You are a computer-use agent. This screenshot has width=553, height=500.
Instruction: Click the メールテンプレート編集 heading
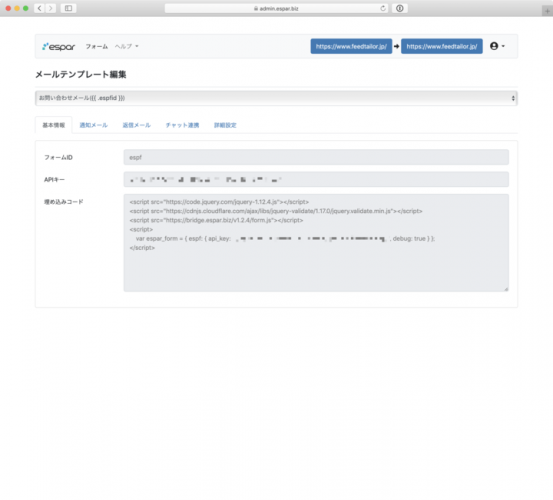[x=81, y=74]
